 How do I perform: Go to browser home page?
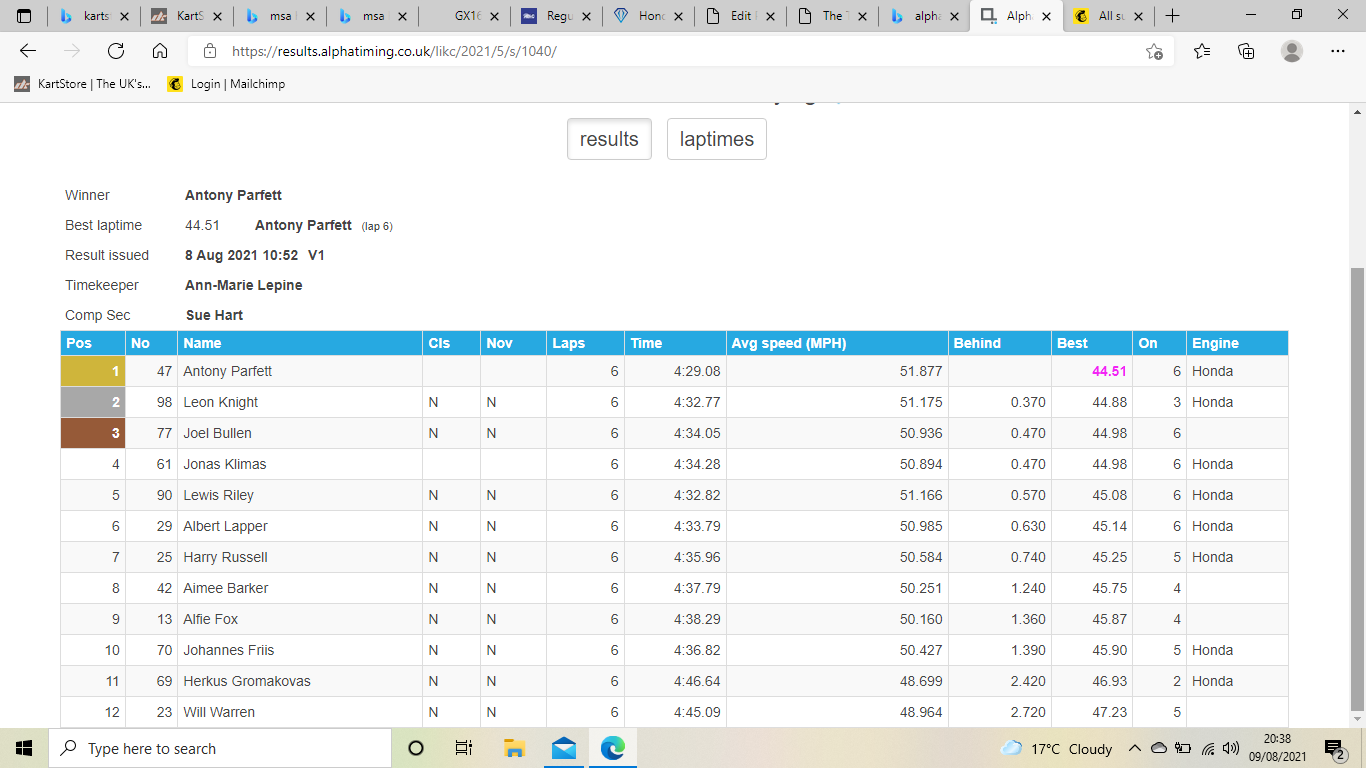coord(159,51)
